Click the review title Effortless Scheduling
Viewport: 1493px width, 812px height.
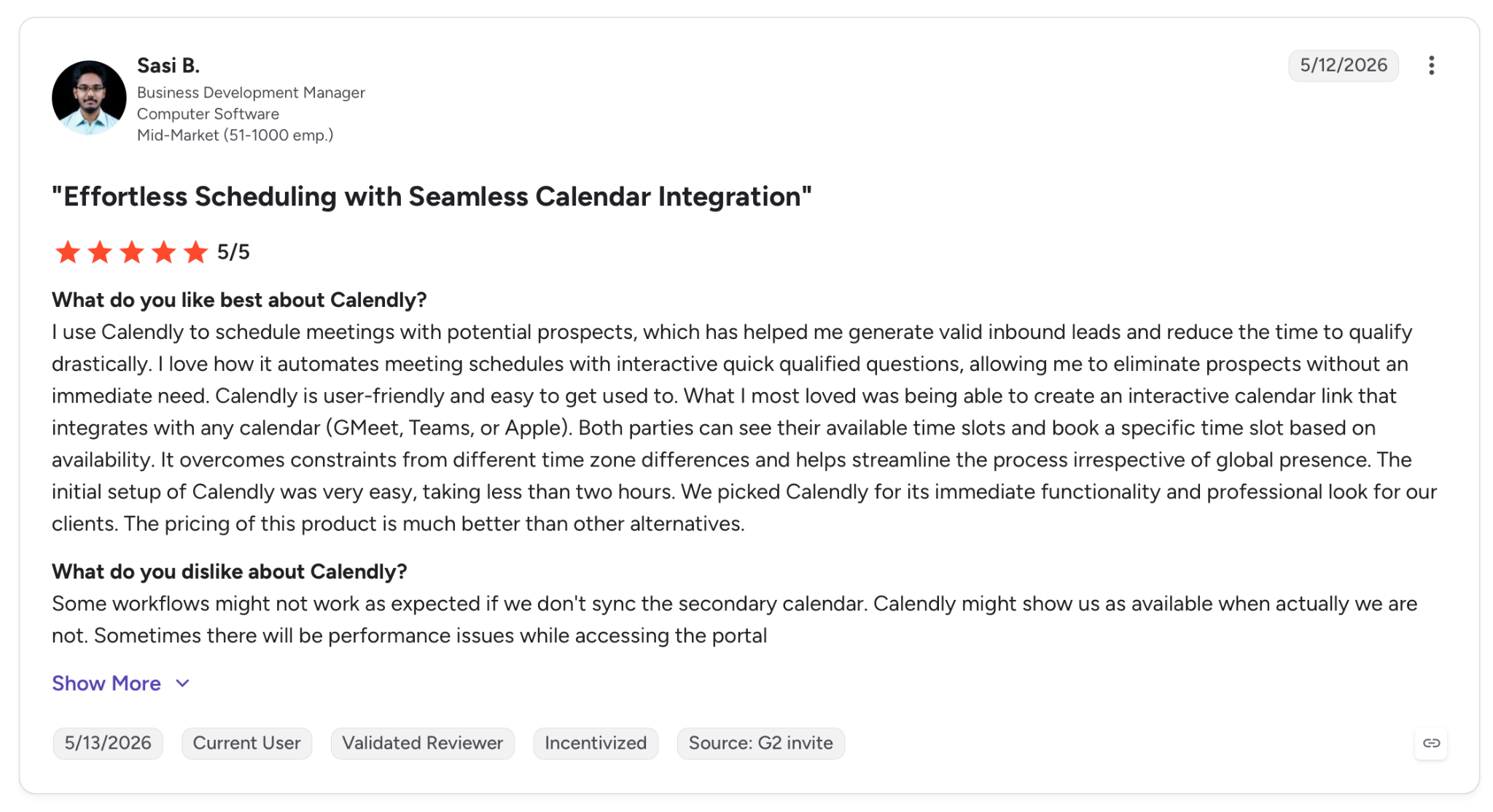click(x=432, y=197)
